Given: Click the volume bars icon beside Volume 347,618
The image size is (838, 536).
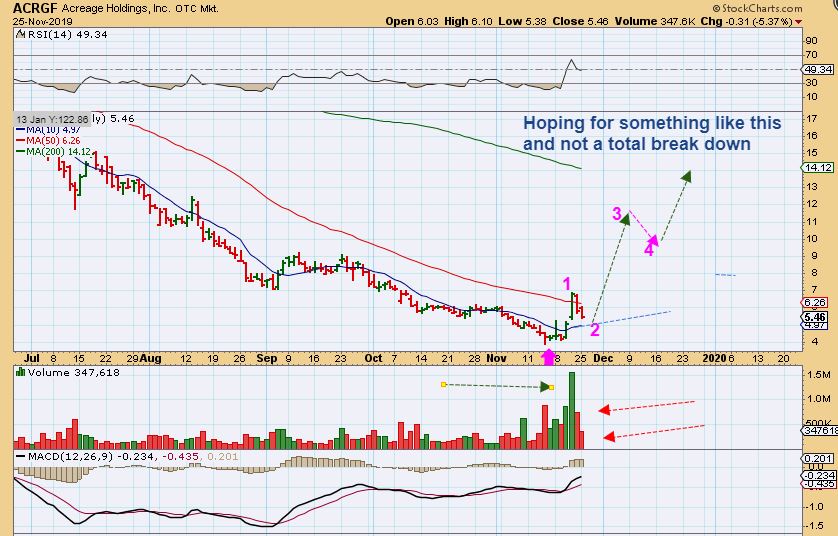Looking at the screenshot, I should [x=21, y=372].
